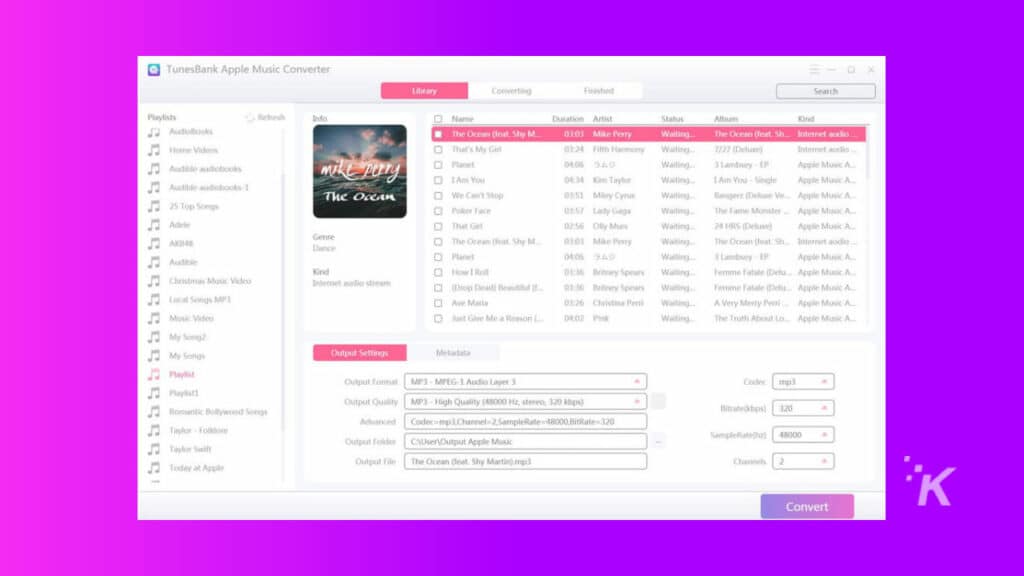Select the Output Settings tab
Screen dimensions: 1024x576
[x=359, y=353]
